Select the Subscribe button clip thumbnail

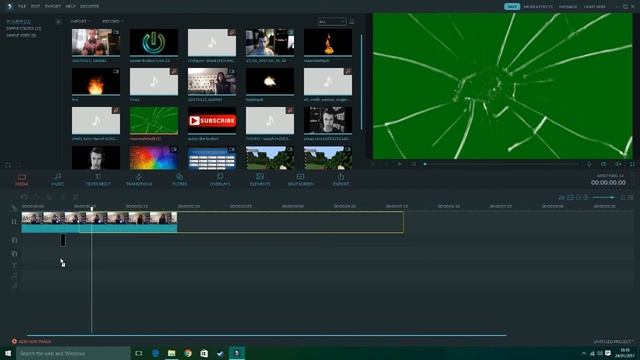[212, 120]
